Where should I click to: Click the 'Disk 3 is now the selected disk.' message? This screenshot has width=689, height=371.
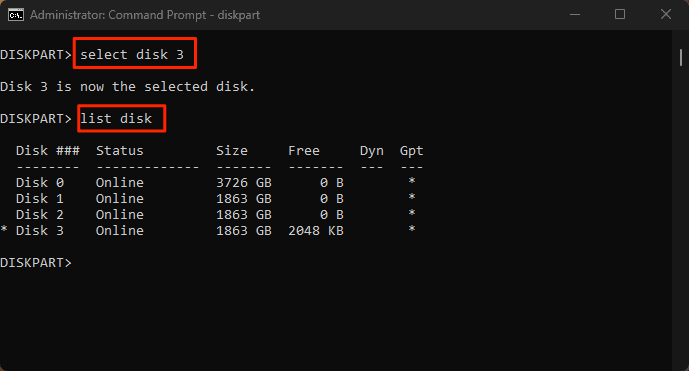127,87
